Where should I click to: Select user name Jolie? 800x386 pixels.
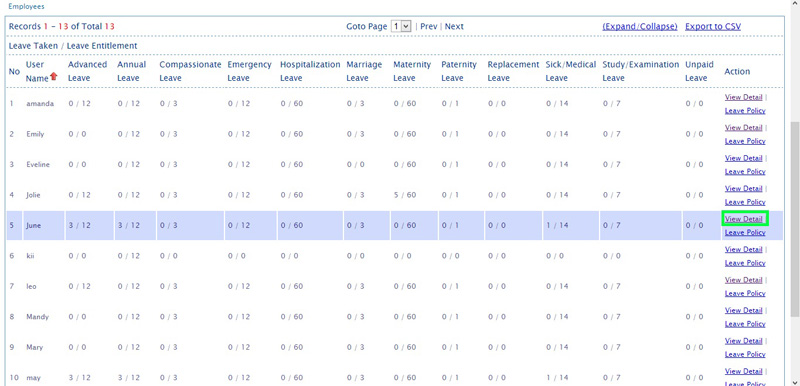pos(33,195)
